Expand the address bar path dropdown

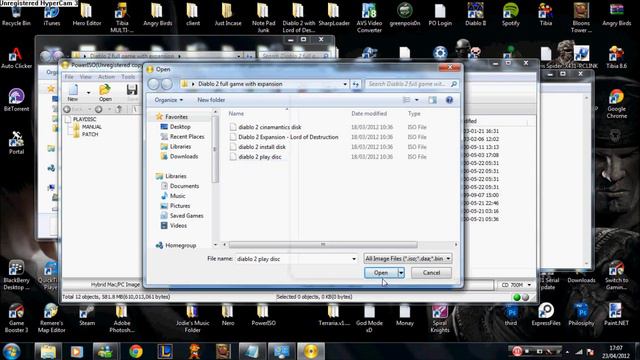tap(345, 84)
